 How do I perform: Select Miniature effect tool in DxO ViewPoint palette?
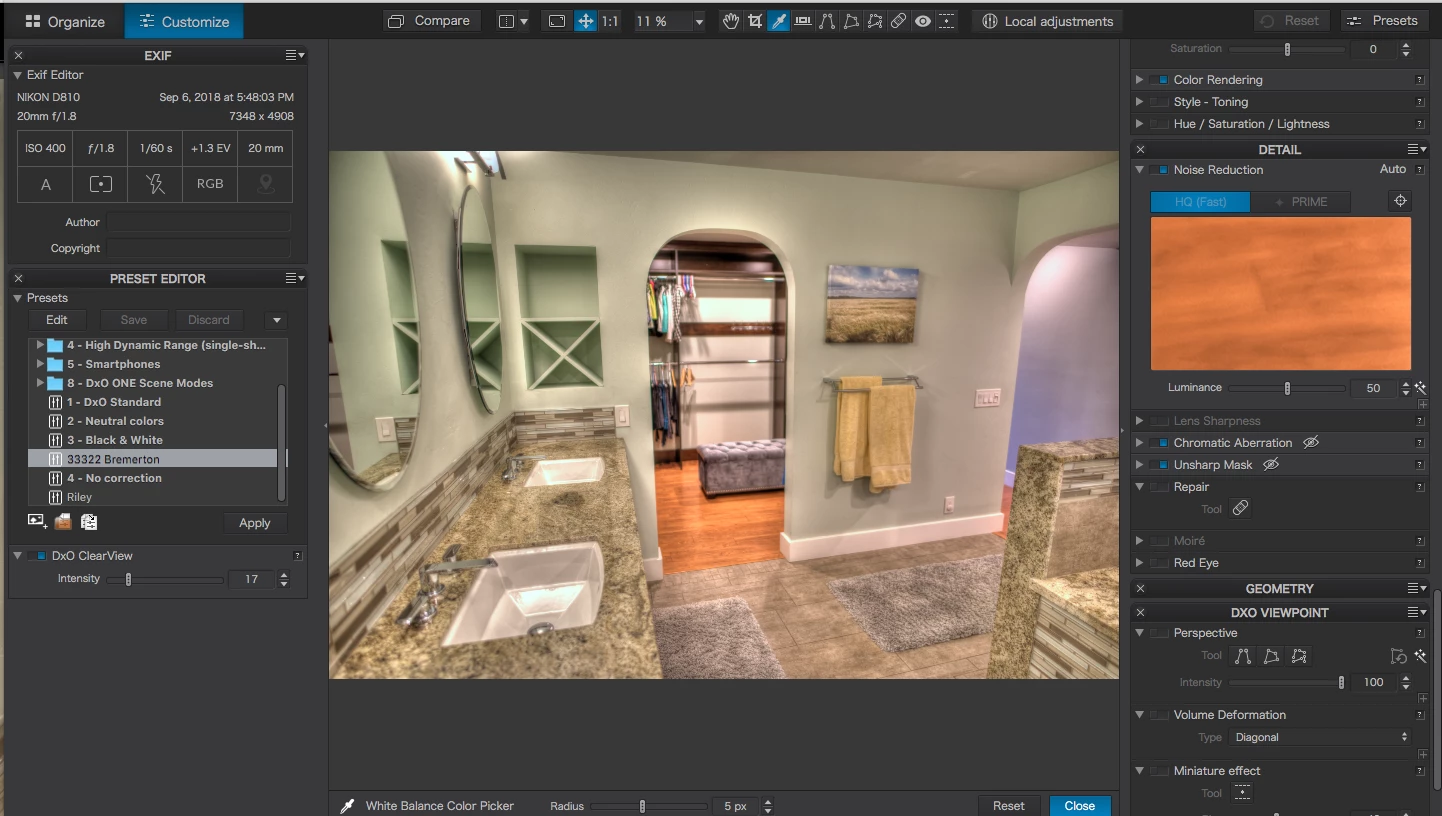point(1241,793)
